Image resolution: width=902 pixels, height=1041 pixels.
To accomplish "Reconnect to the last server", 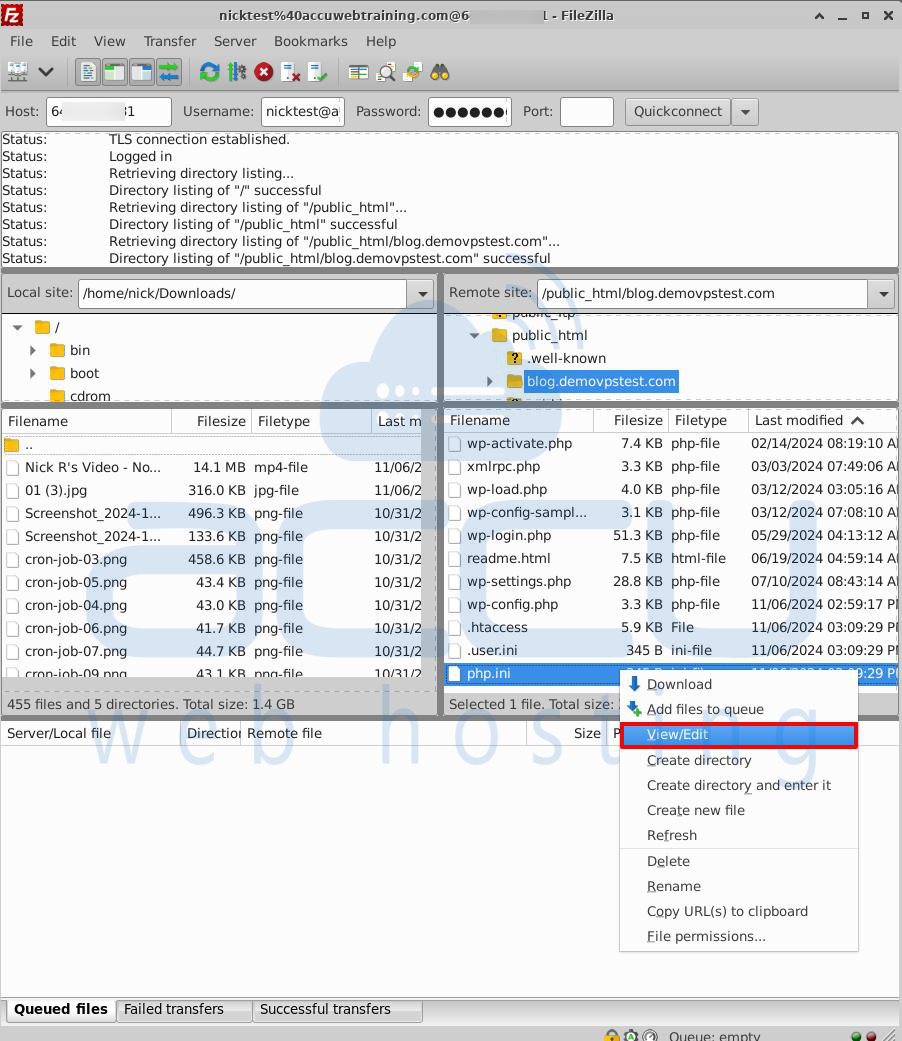I will 318,72.
